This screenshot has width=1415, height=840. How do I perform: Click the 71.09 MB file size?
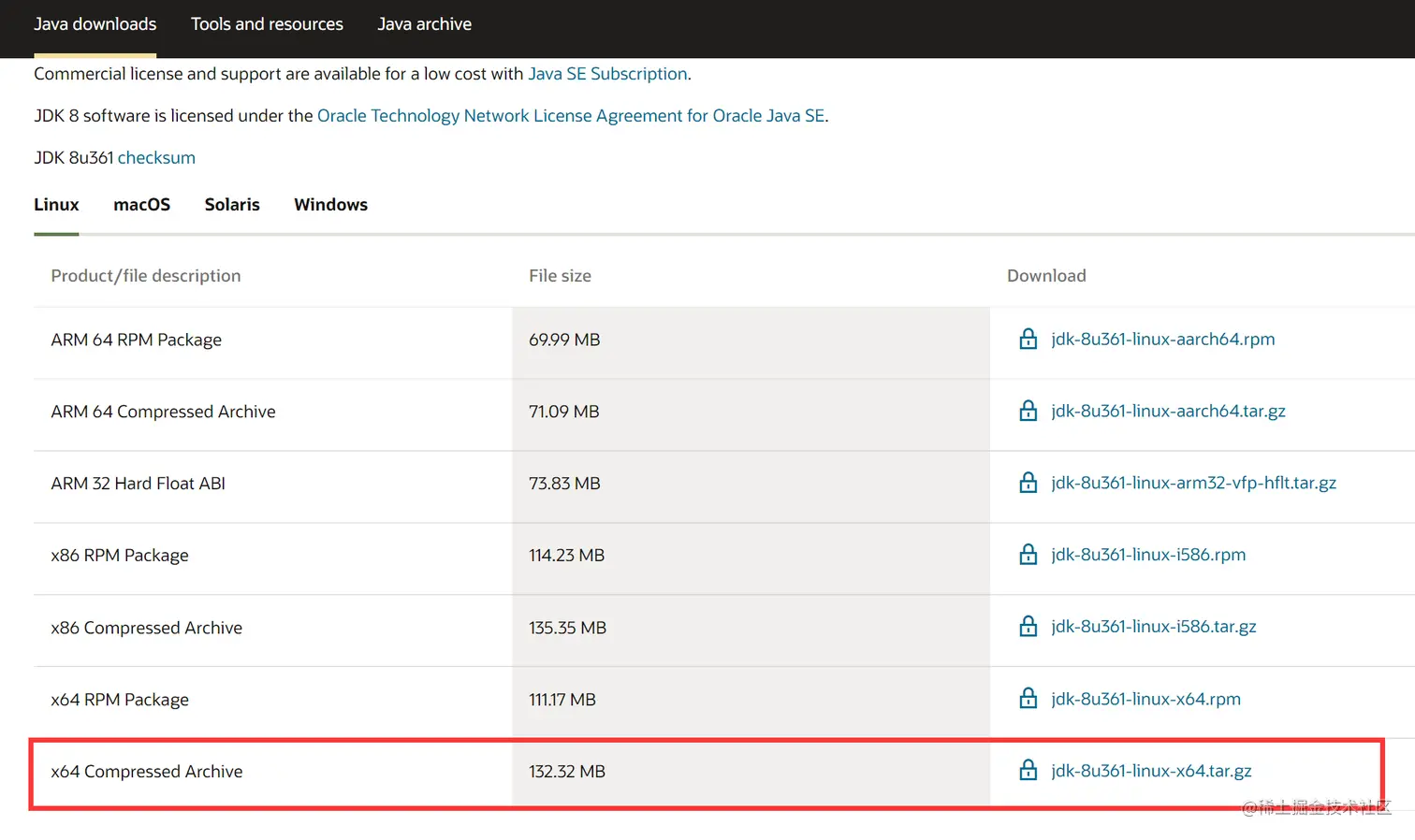pyautogui.click(x=563, y=412)
